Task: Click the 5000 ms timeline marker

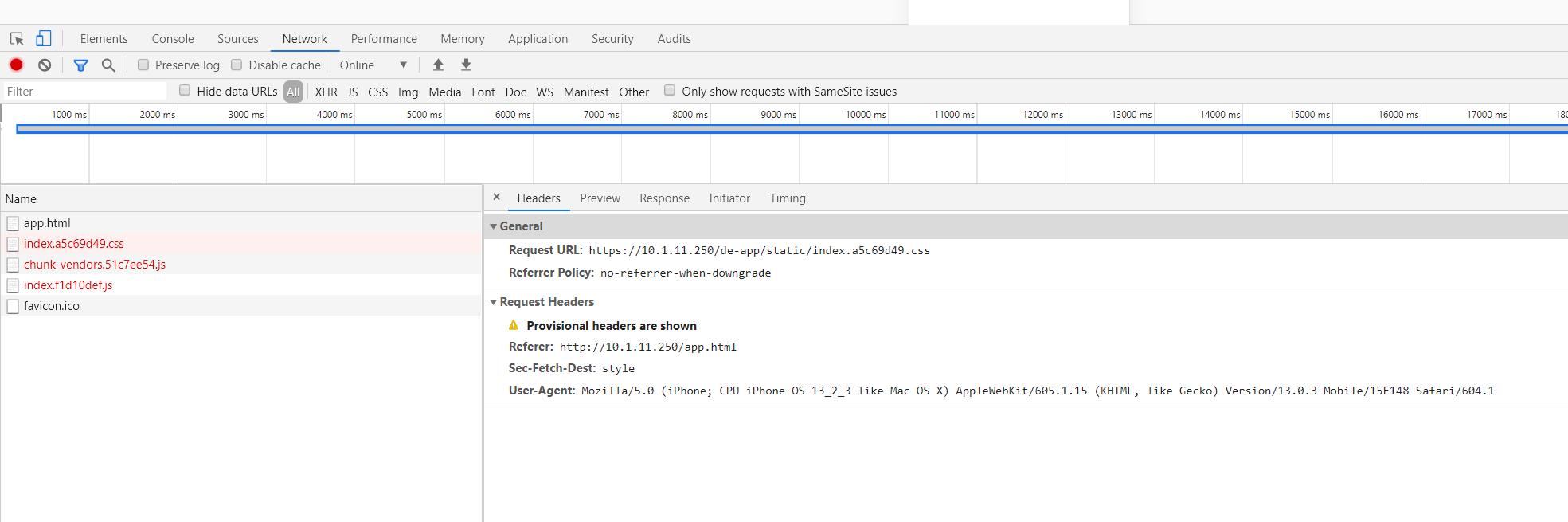Action: click(424, 115)
